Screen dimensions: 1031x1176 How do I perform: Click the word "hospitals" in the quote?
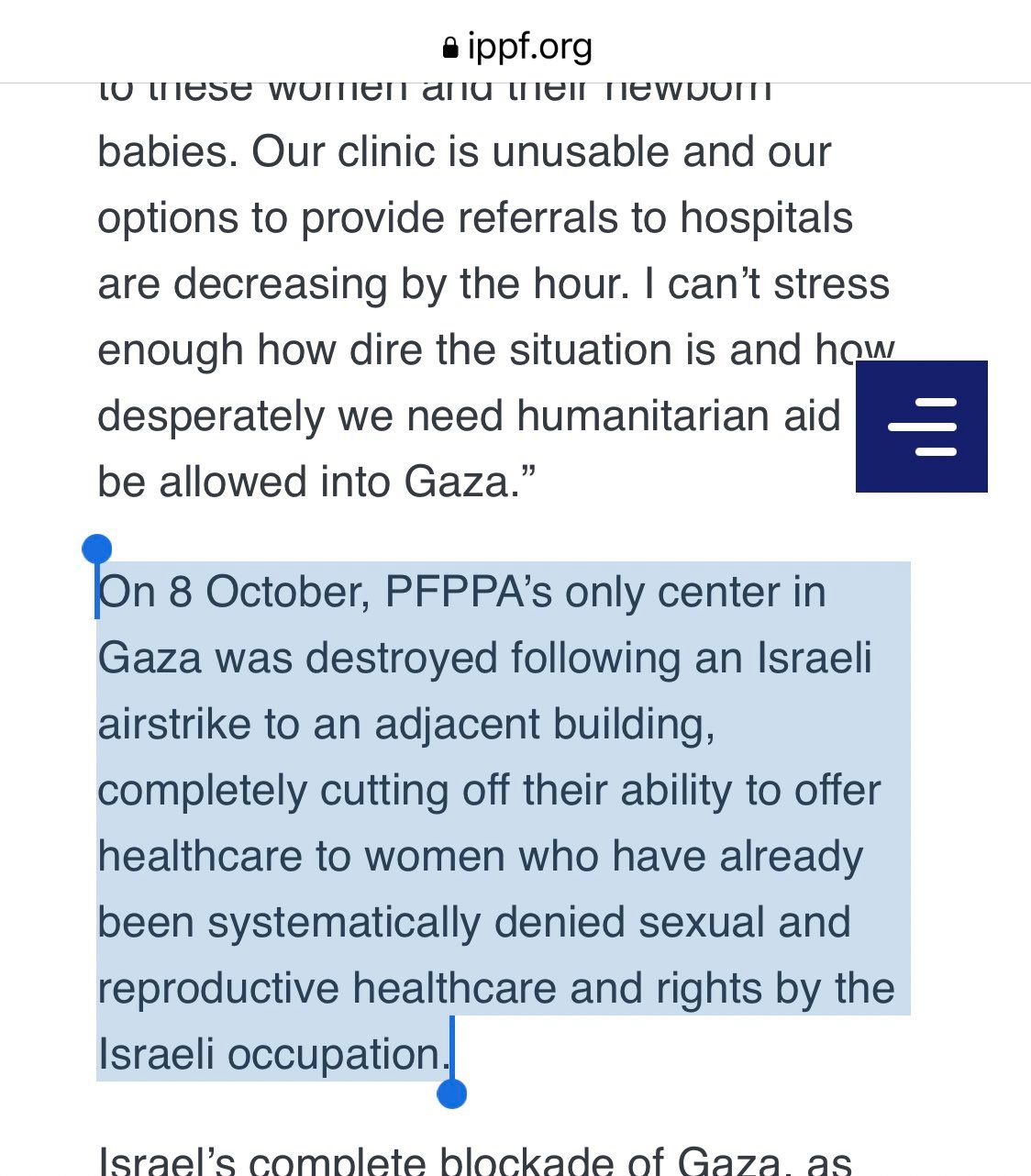[x=766, y=217]
